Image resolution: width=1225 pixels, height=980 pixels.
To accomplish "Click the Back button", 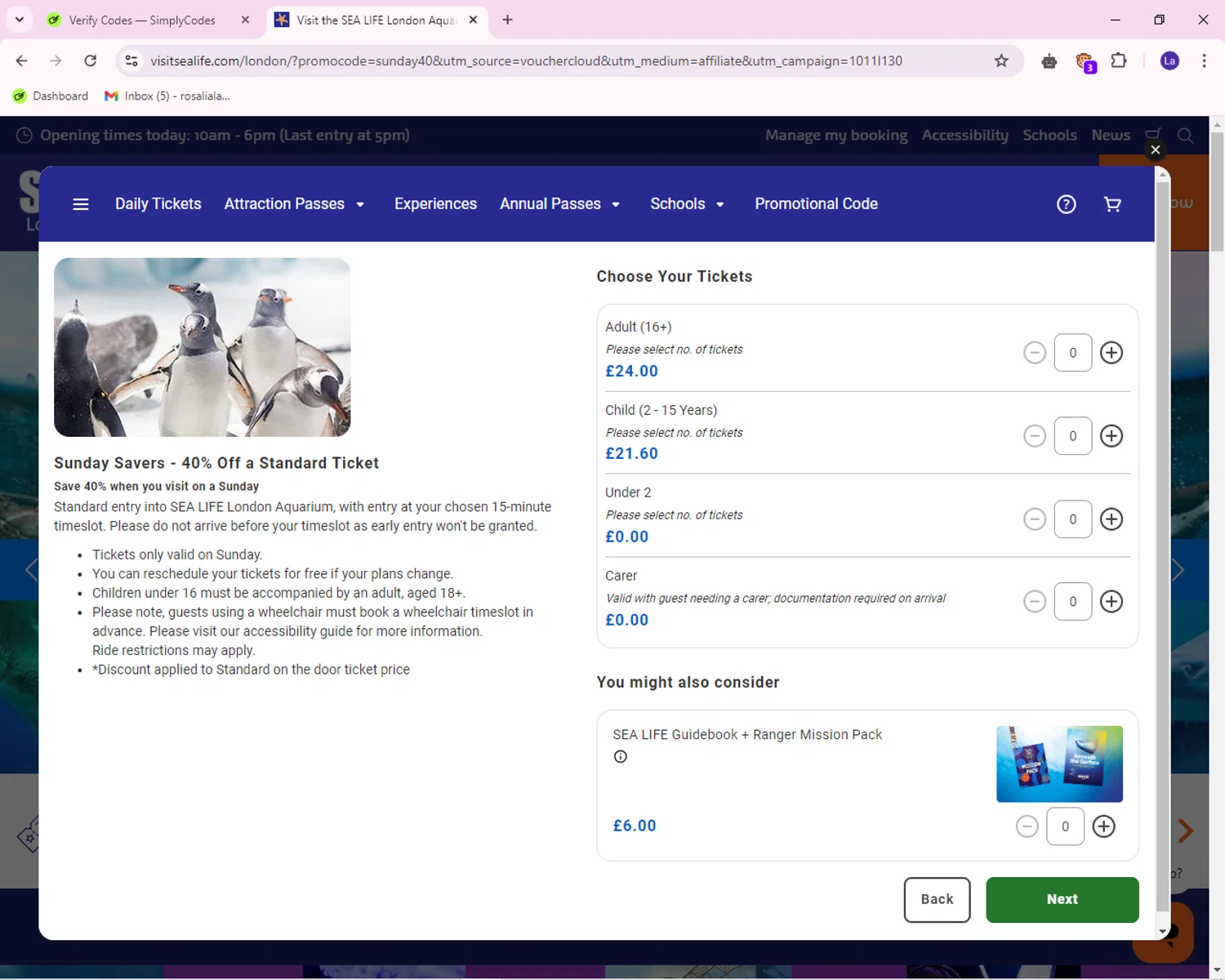I will point(937,900).
